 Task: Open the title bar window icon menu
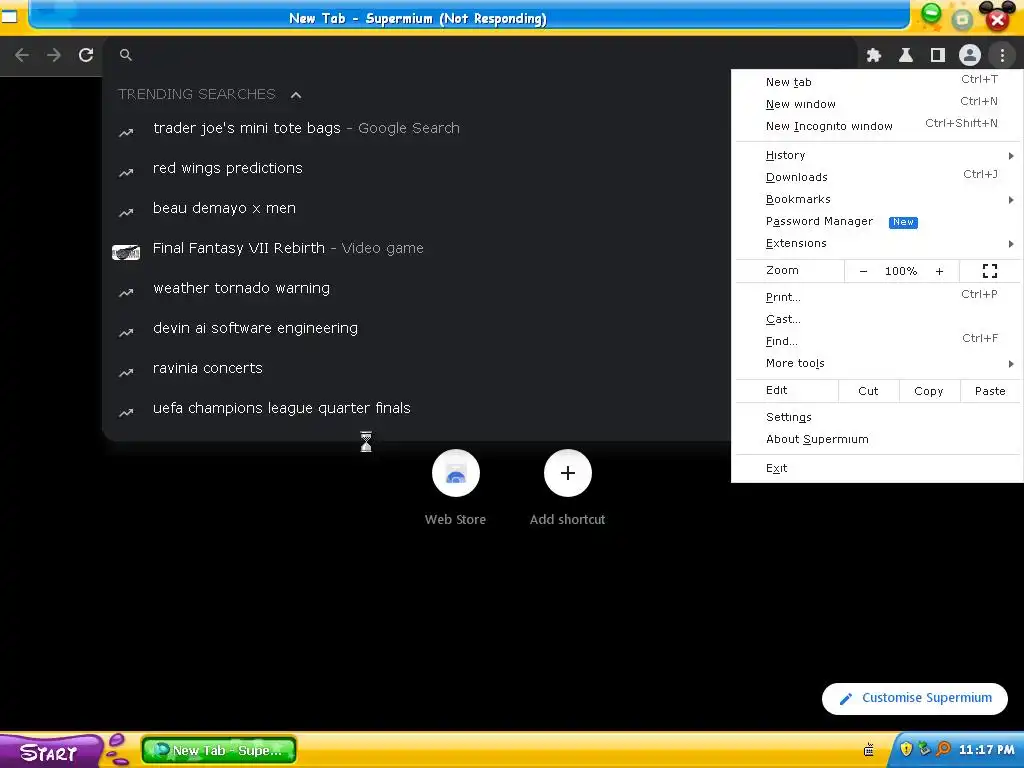click(9, 16)
